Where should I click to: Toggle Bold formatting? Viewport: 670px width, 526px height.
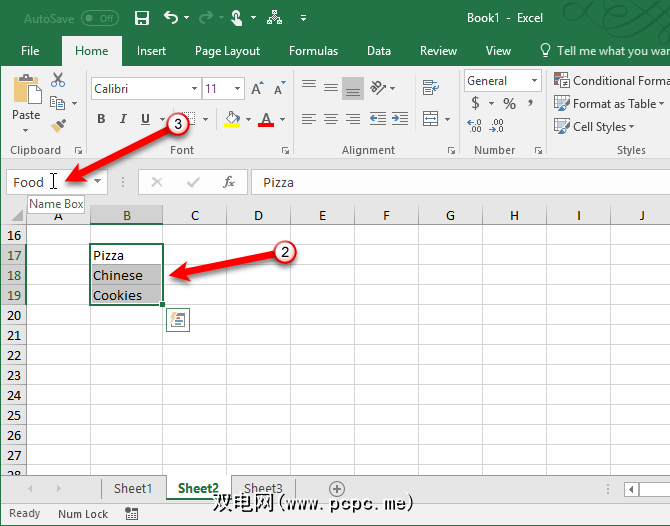(101, 120)
